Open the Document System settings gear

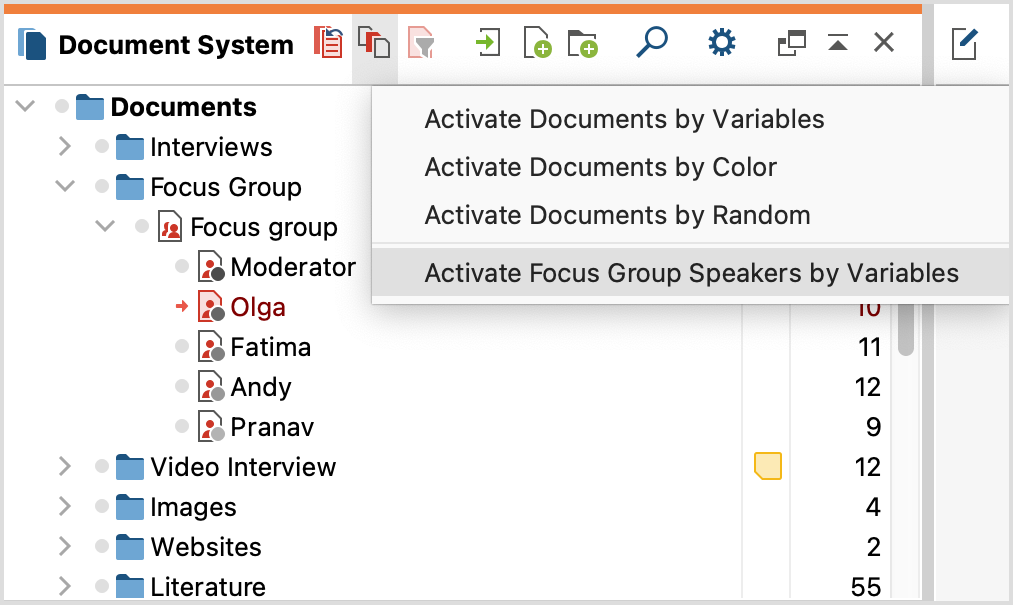click(x=721, y=43)
